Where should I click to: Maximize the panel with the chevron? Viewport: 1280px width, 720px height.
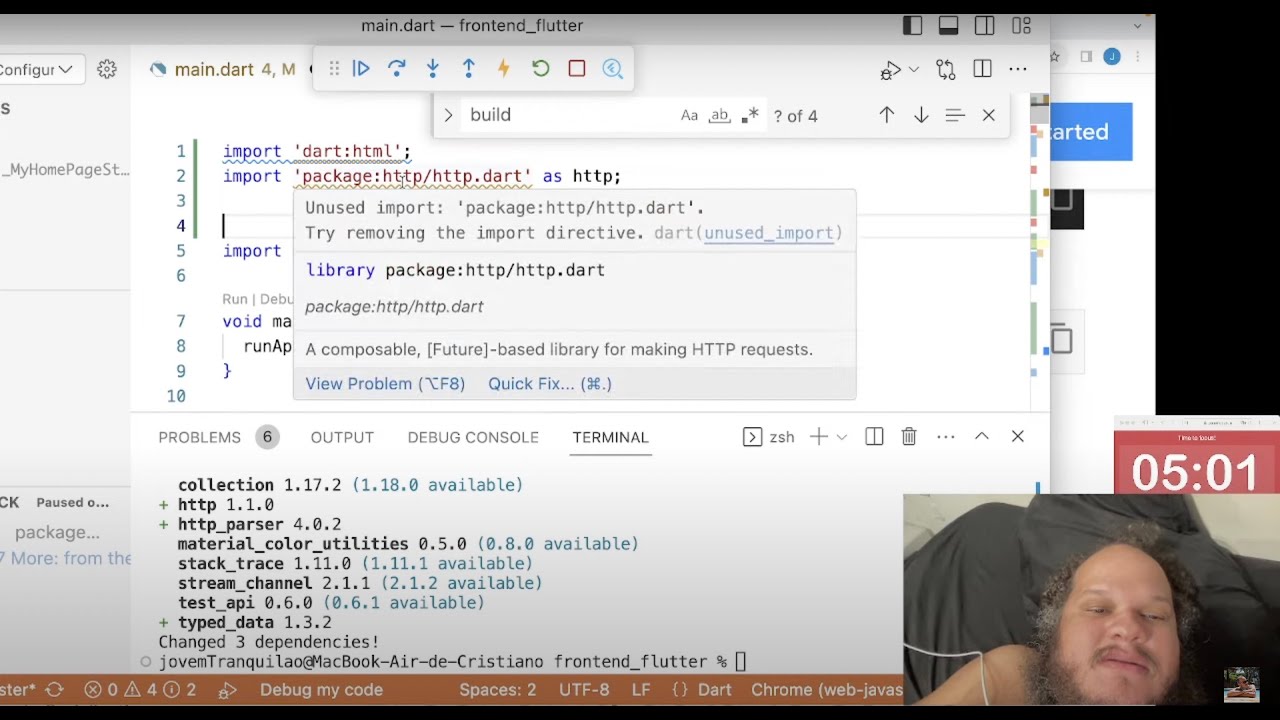982,437
